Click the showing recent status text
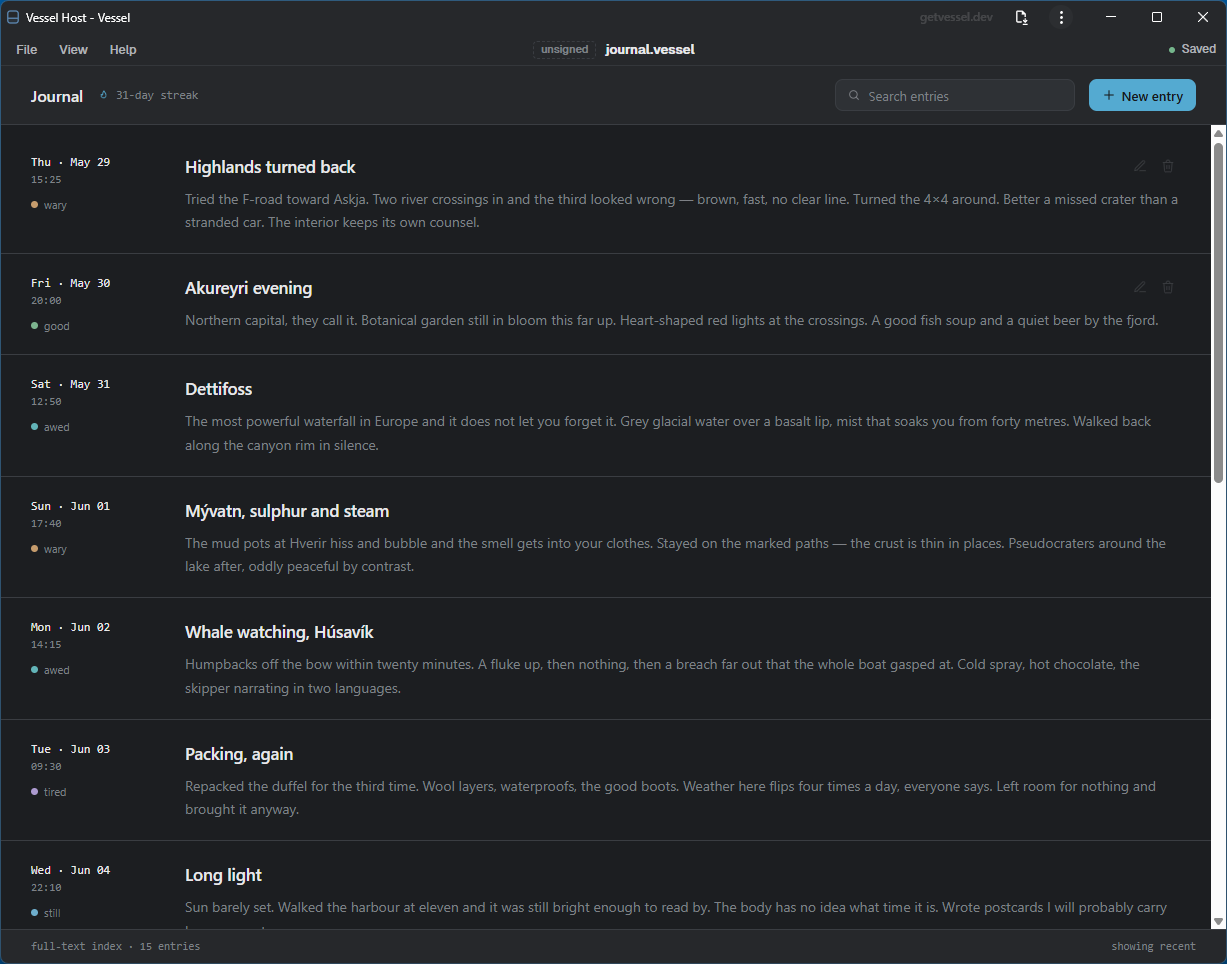This screenshot has width=1227, height=964. click(x=1153, y=946)
